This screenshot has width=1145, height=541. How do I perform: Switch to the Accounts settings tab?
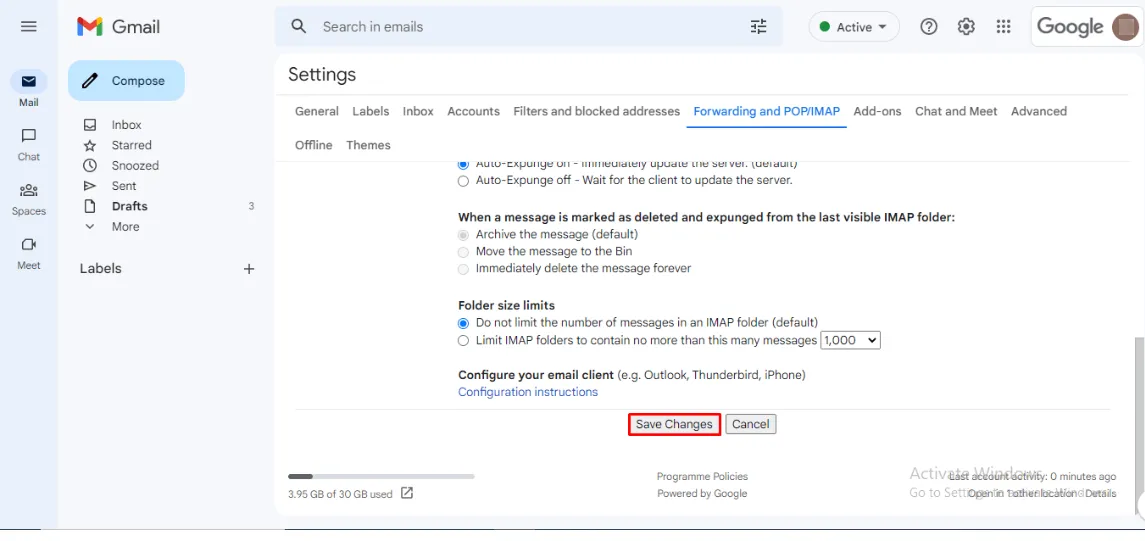pyautogui.click(x=473, y=111)
